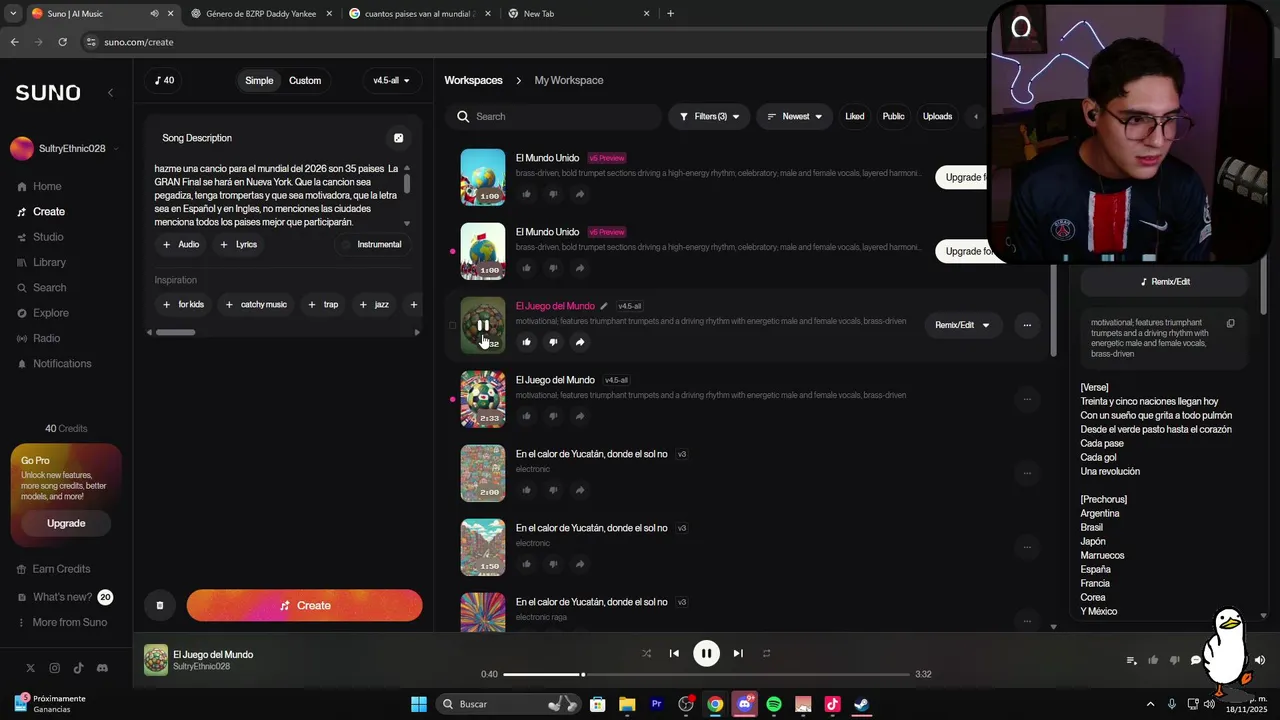Add the 'trap' inspiration tag
The image size is (1280, 720).
point(323,304)
